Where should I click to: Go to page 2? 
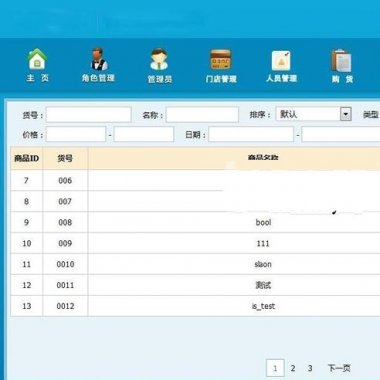pyautogui.click(x=293, y=368)
